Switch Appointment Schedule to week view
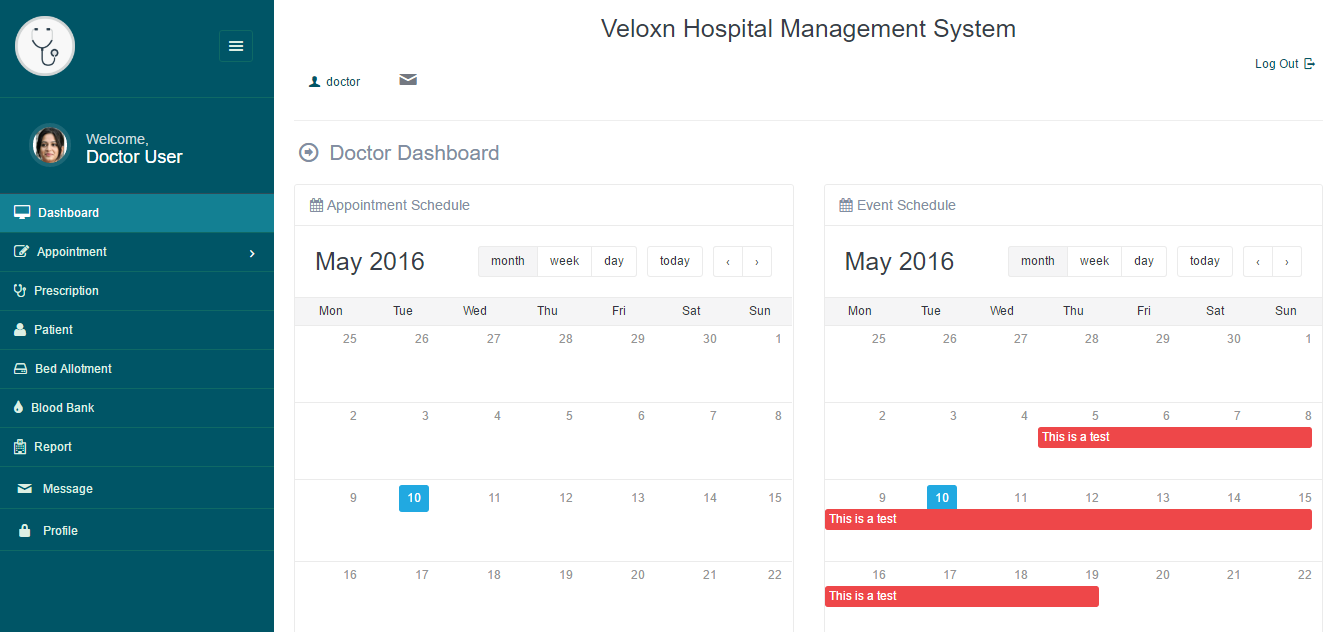 (564, 261)
